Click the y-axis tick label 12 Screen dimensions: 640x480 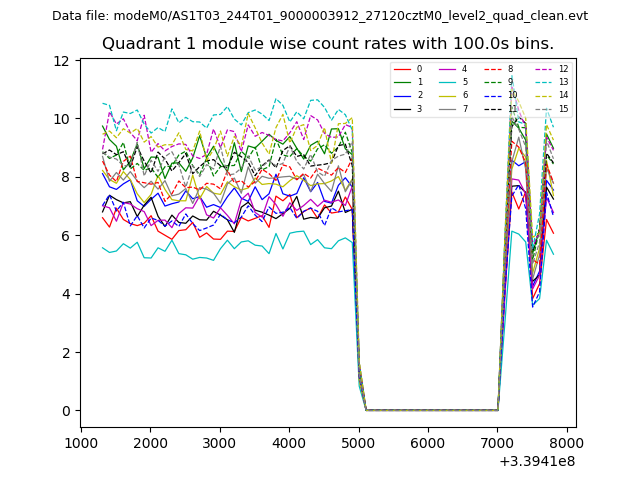click(x=61, y=61)
